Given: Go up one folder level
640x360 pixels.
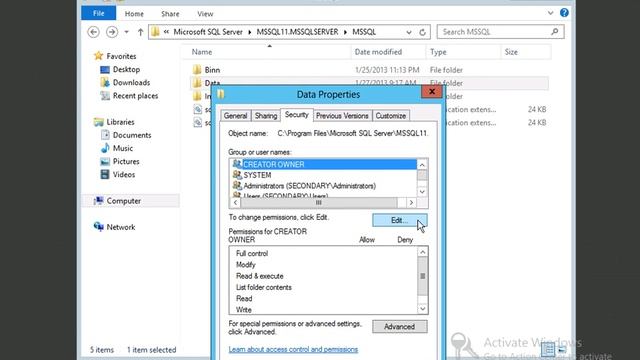Looking at the screenshot, I should tap(140, 32).
